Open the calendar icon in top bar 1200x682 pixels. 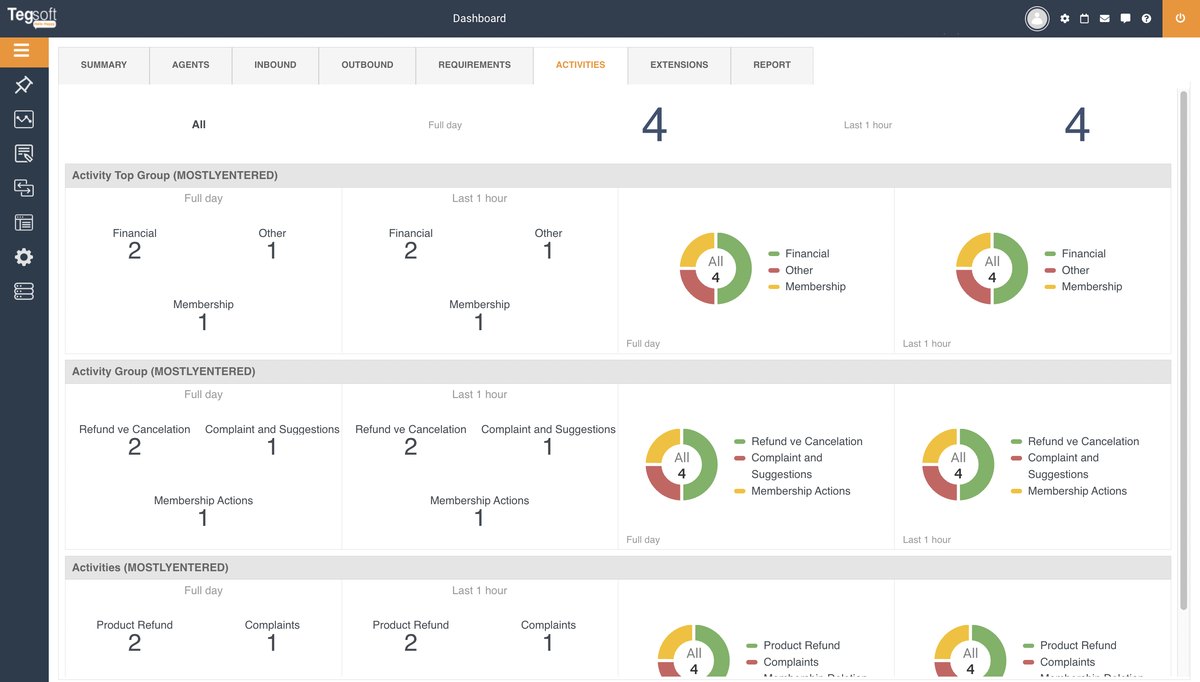(x=1085, y=18)
